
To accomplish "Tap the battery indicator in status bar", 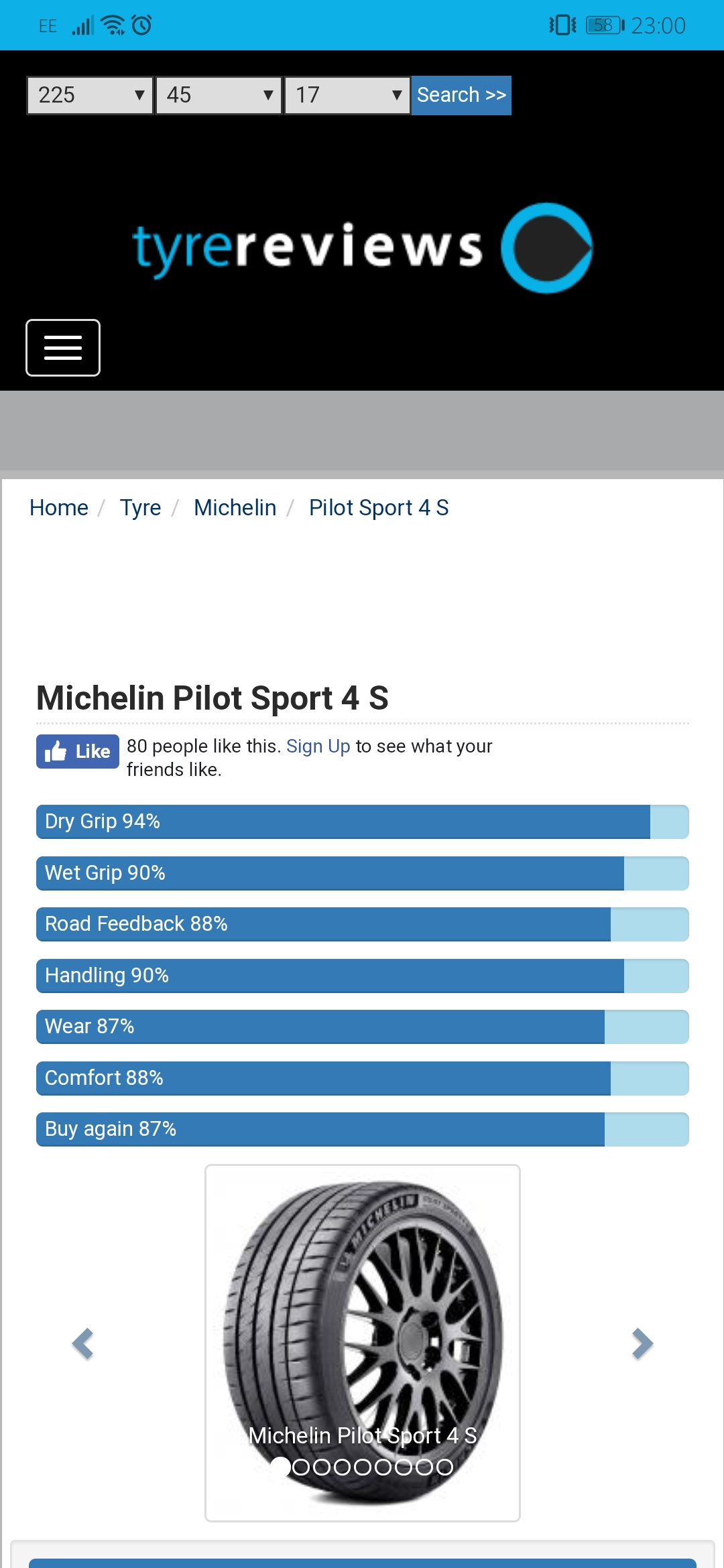I will coord(605,25).
